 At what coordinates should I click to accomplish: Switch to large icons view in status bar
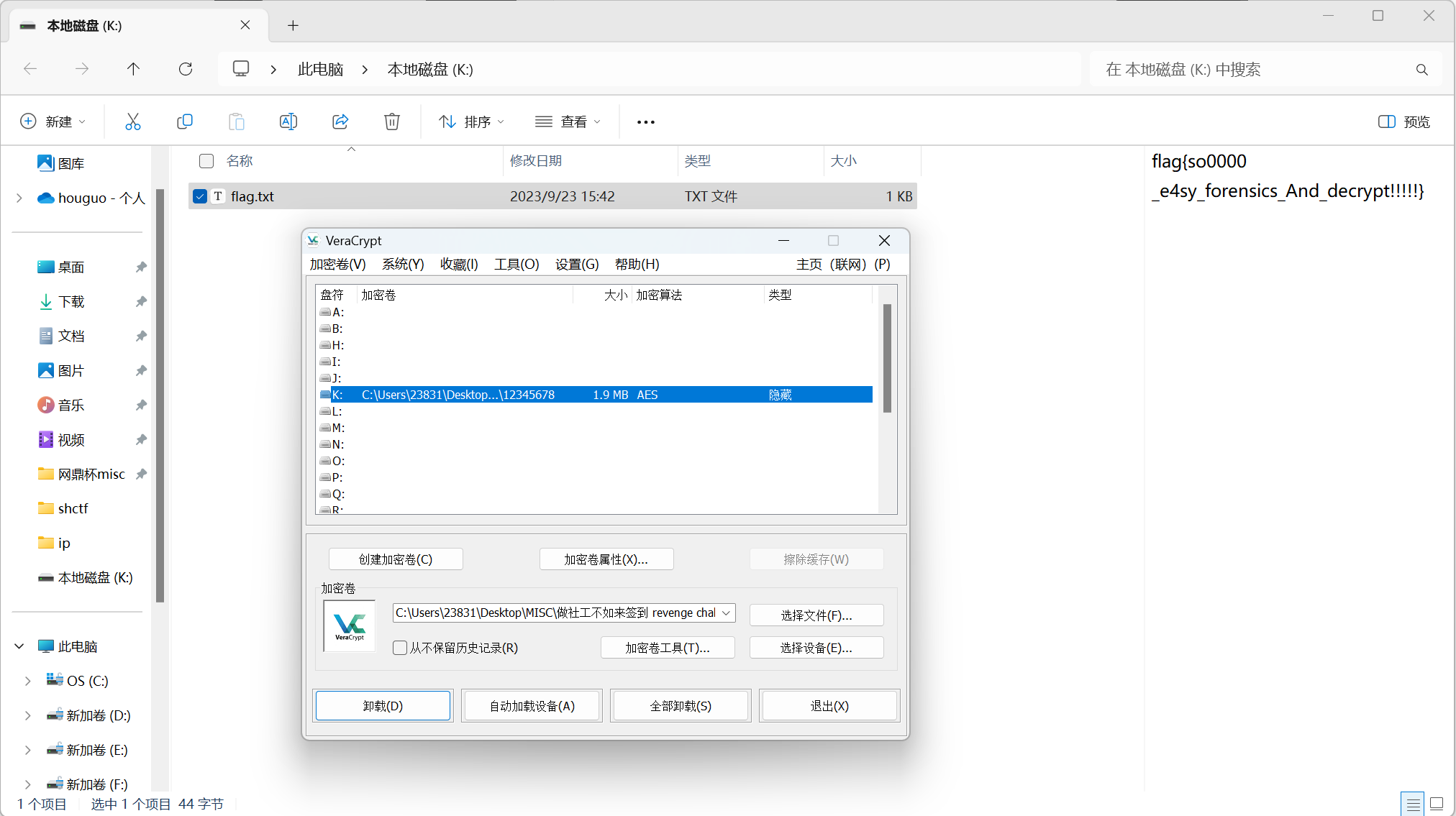(1437, 804)
